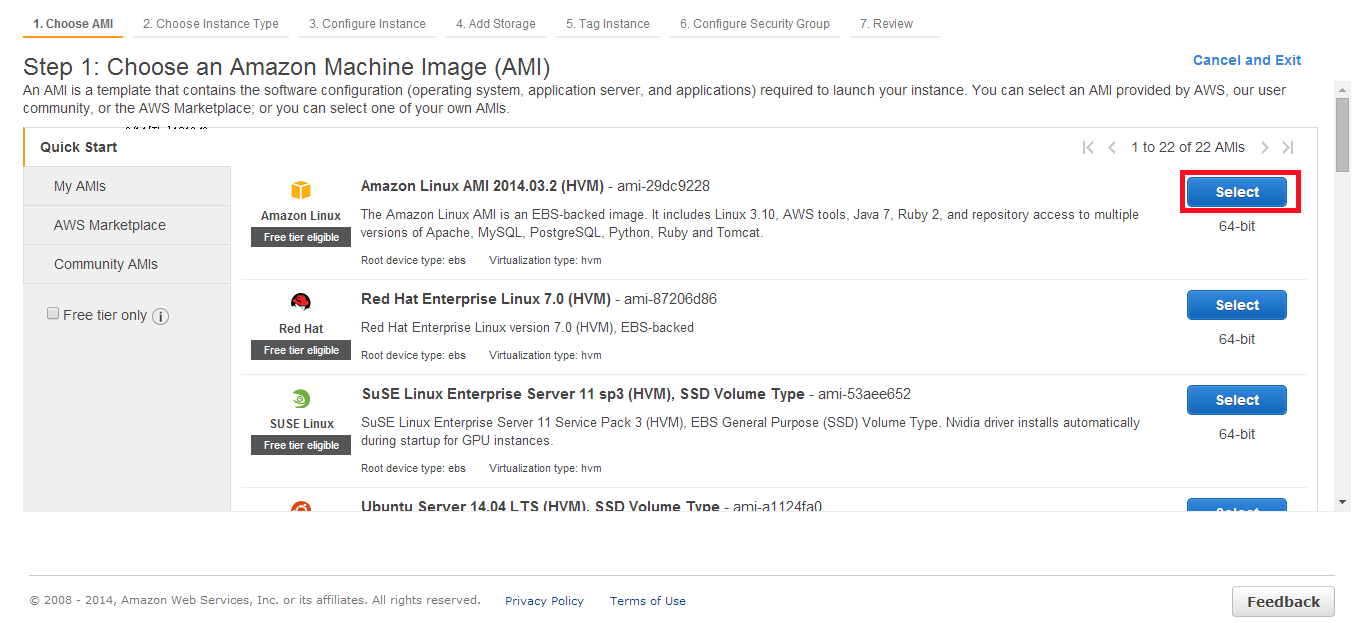1364x623 pixels.
Task: Click the Cancel and Exit link
Action: 1247,60
